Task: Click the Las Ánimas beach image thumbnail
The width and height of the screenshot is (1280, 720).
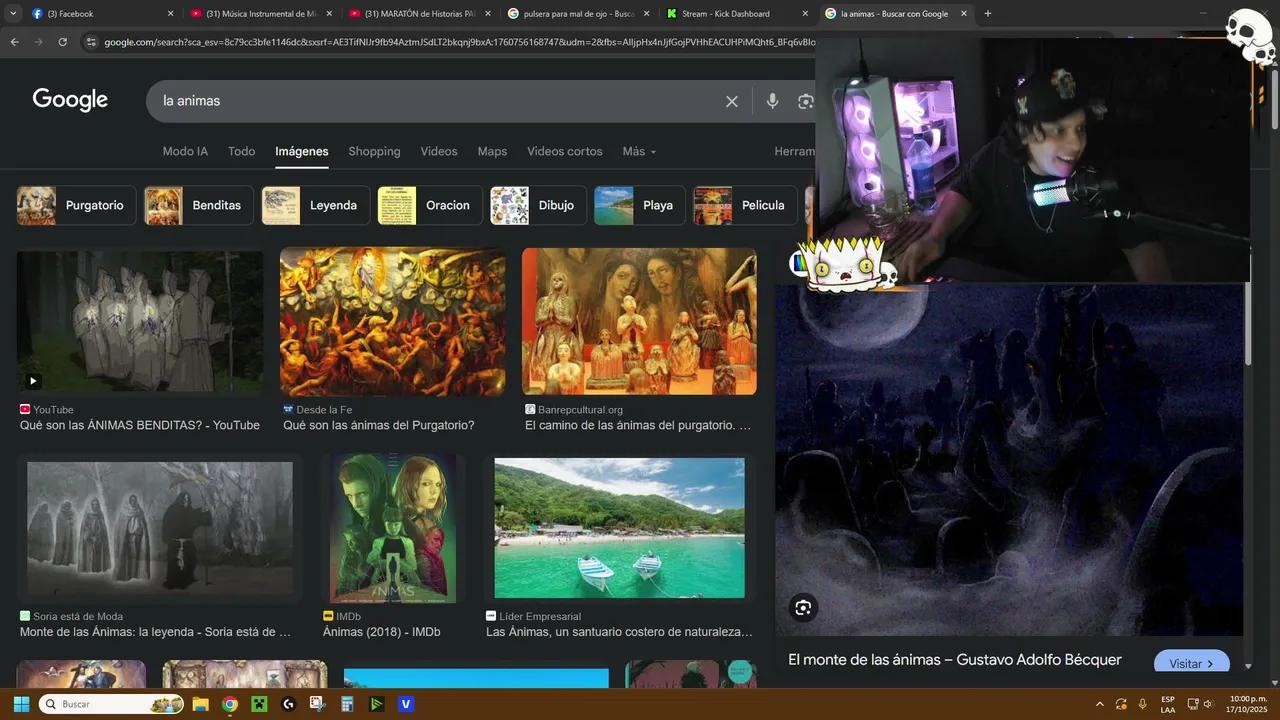Action: 619,528
